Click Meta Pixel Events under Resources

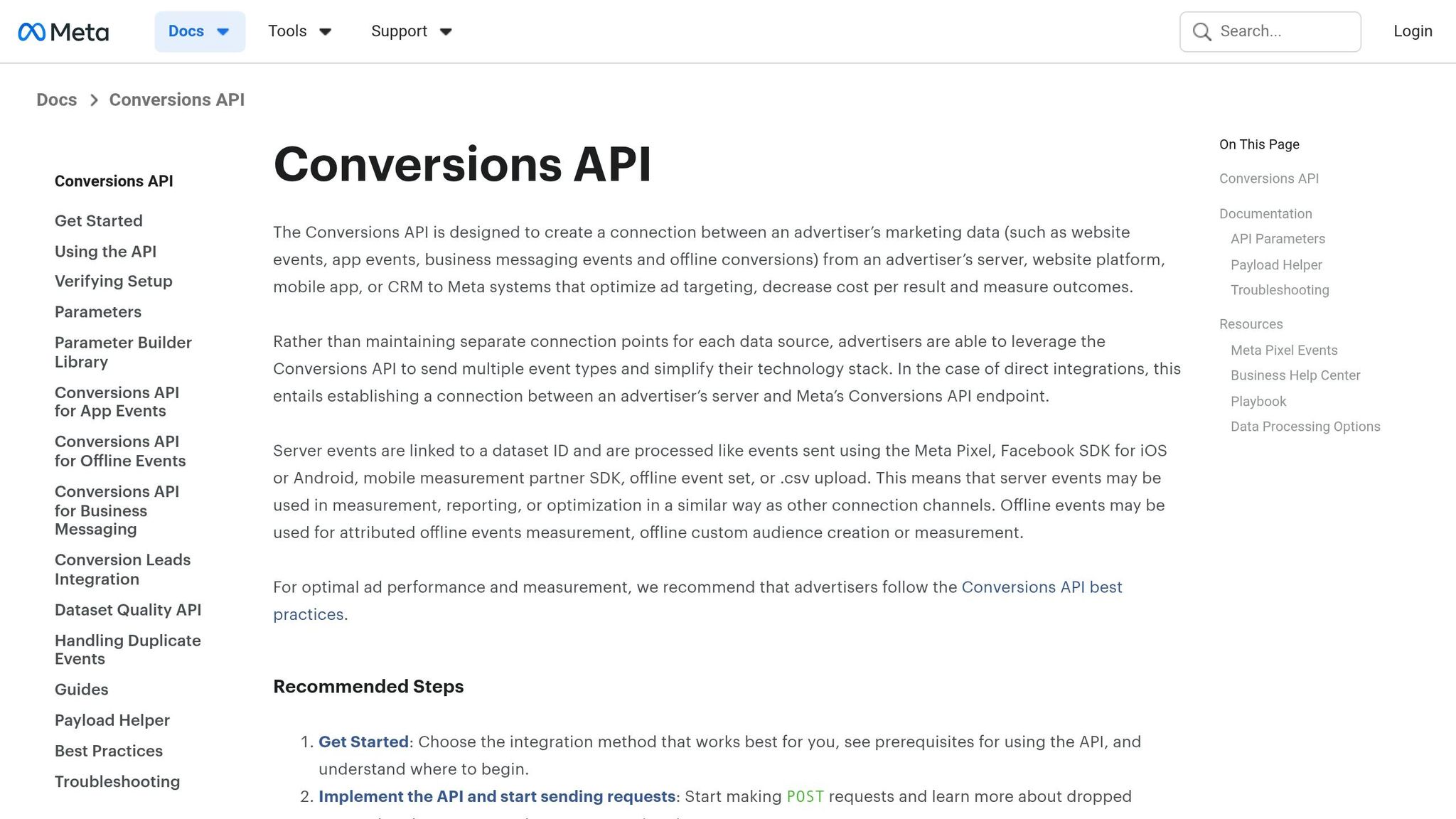(1284, 350)
